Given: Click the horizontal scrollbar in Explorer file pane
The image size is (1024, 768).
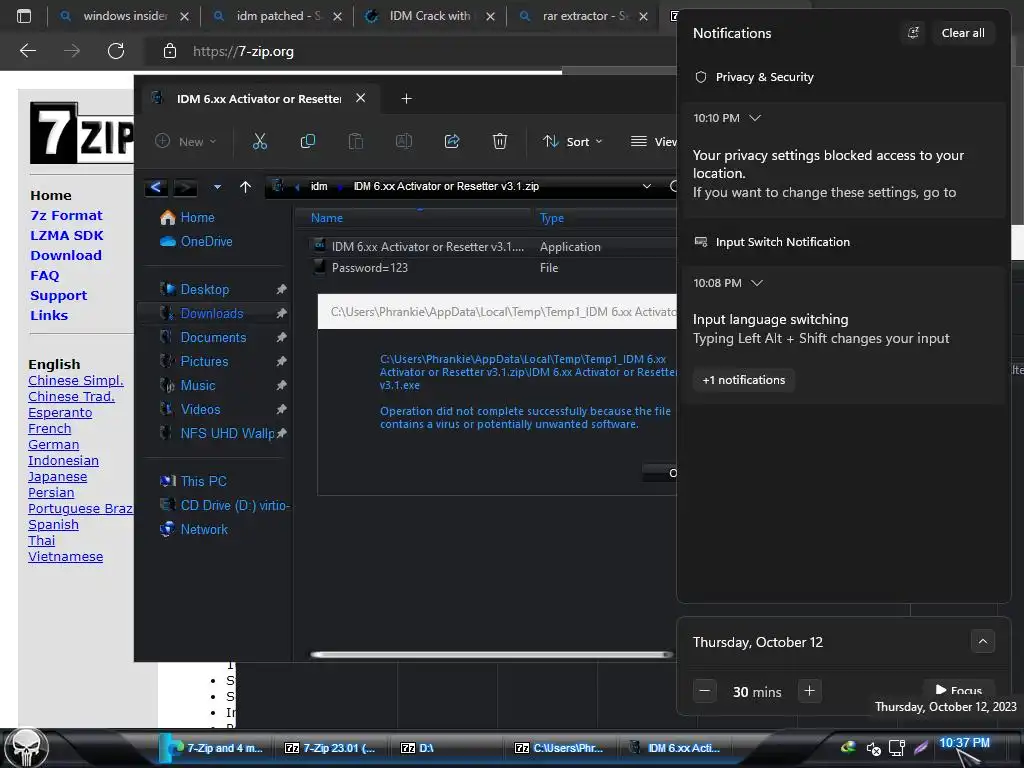Looking at the screenshot, I should pos(491,654).
